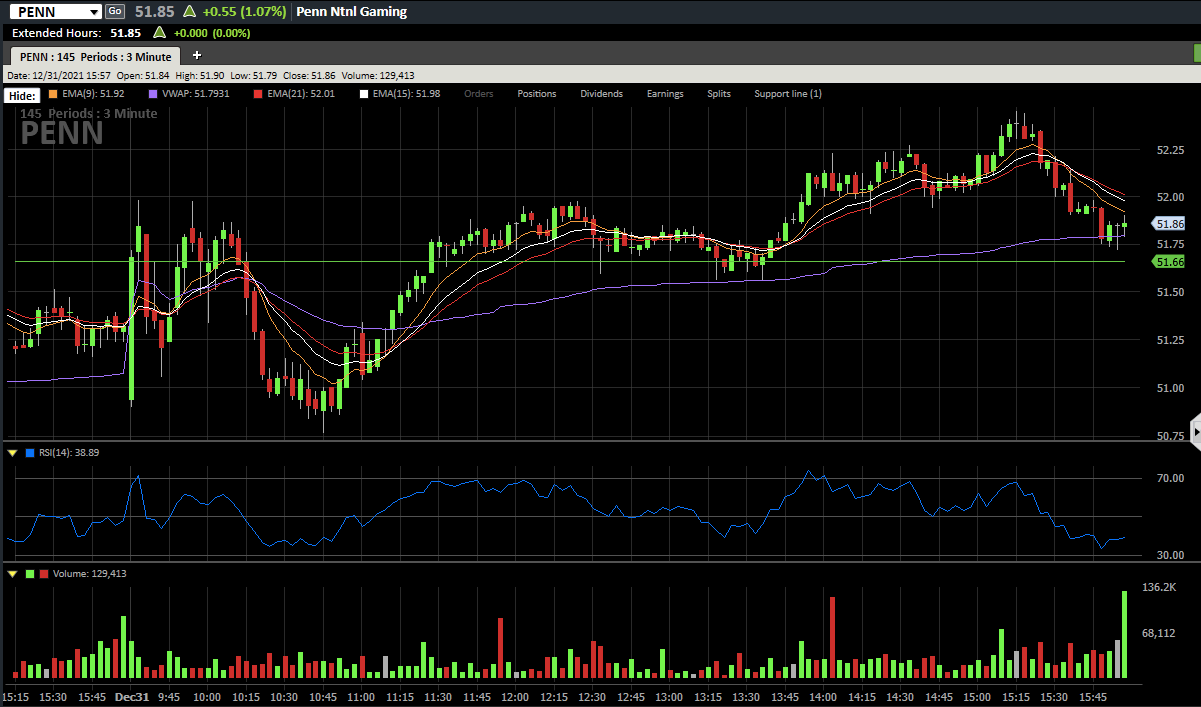1201x707 pixels.
Task: Show Orders on the chart
Action: tap(479, 94)
